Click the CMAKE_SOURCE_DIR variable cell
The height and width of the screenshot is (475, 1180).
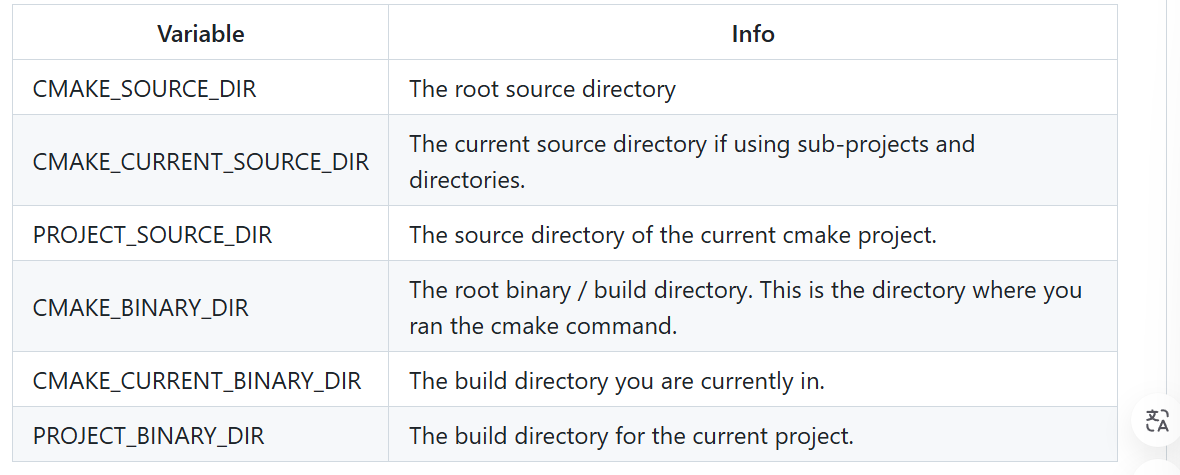[x=200, y=88]
